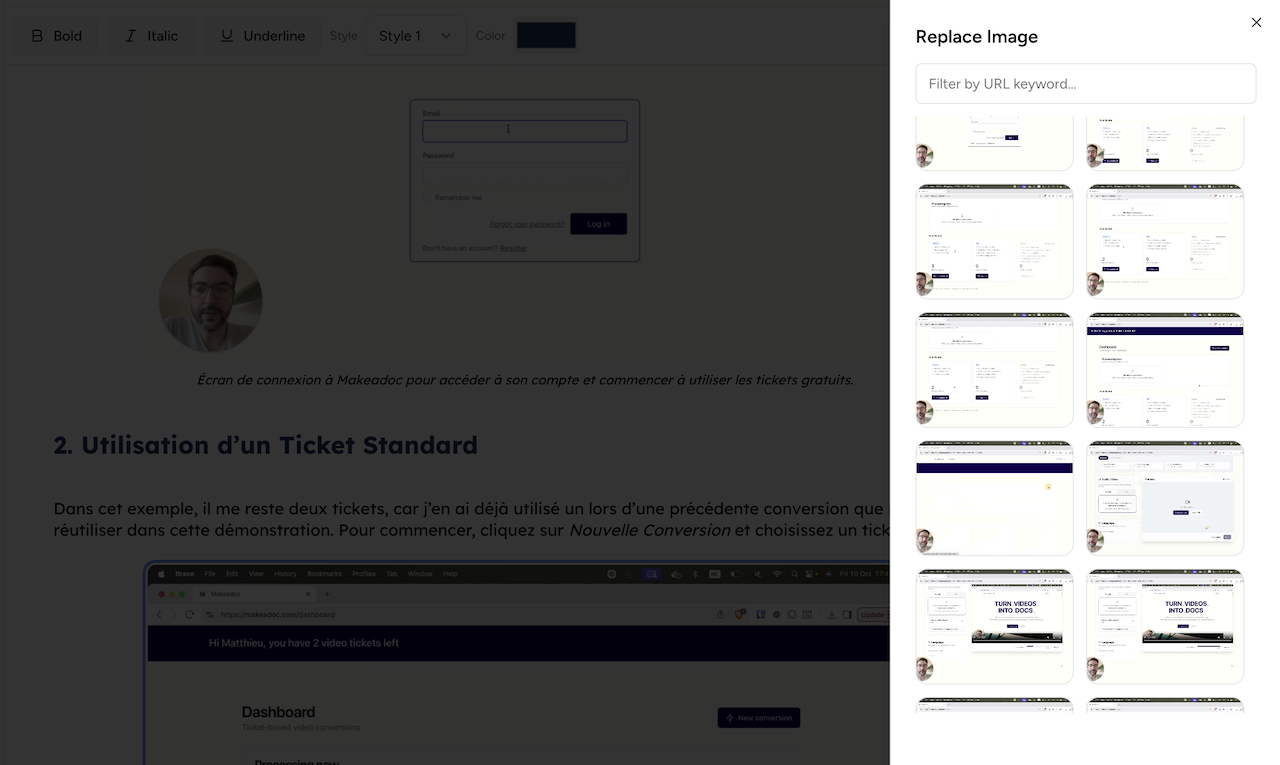Open the Style 1 dropdown
1280x765 pixels.
point(415,36)
